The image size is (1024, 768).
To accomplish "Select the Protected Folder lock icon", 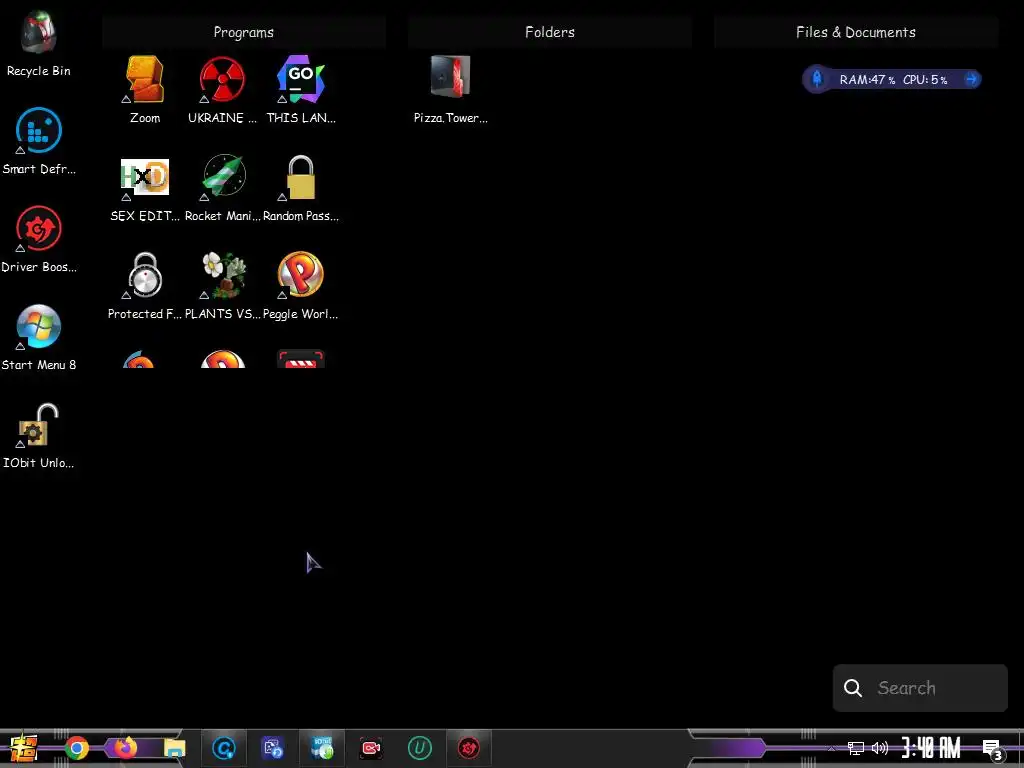I will point(145,275).
